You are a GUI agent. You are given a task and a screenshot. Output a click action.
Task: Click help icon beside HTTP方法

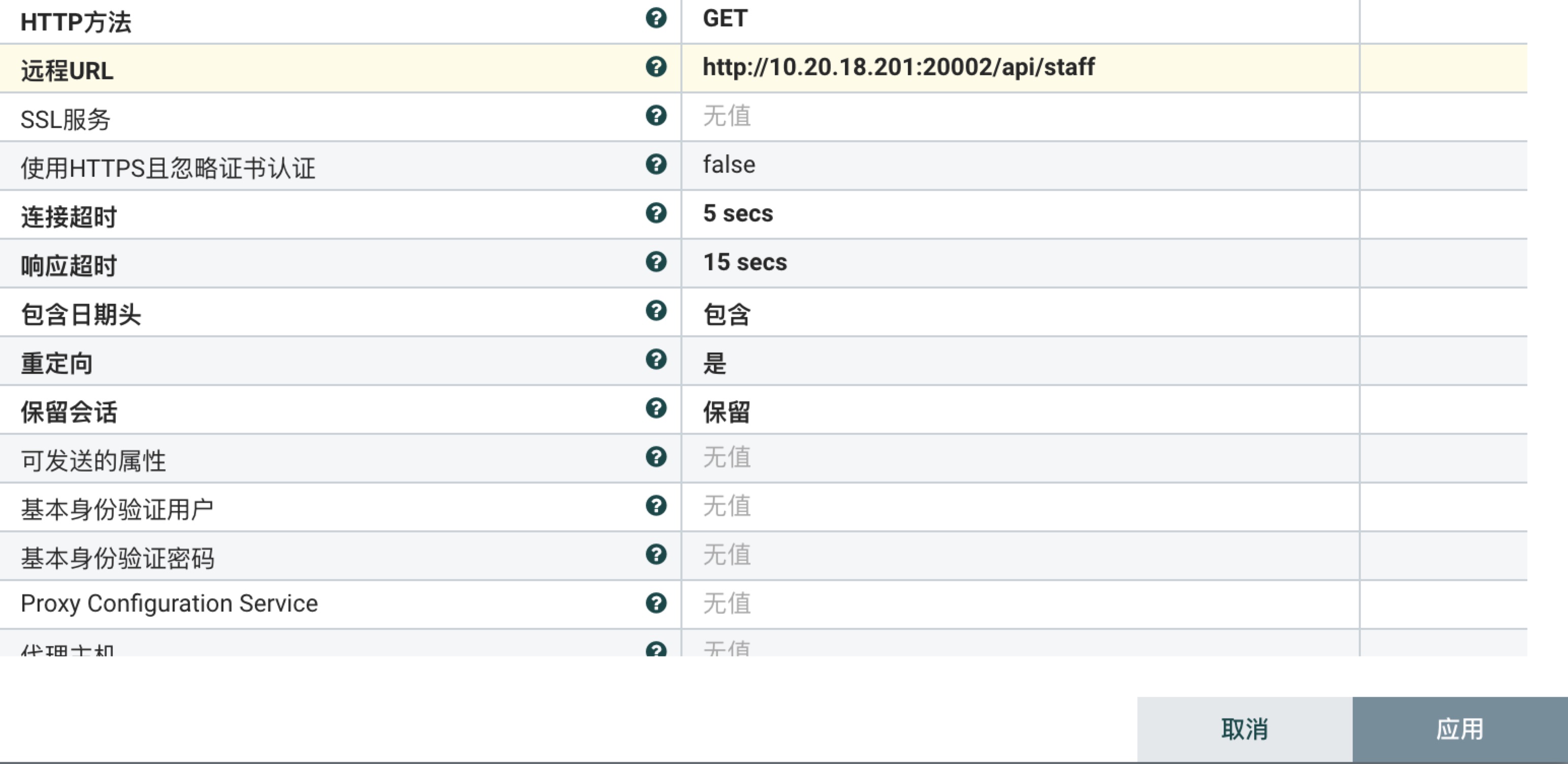tap(656, 18)
